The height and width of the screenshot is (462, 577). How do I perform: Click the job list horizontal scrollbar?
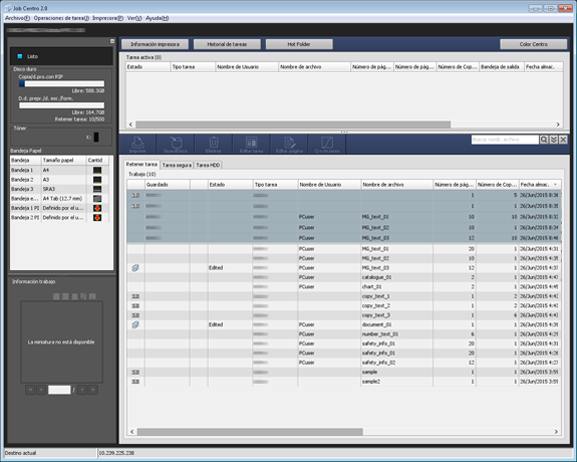tap(250, 431)
